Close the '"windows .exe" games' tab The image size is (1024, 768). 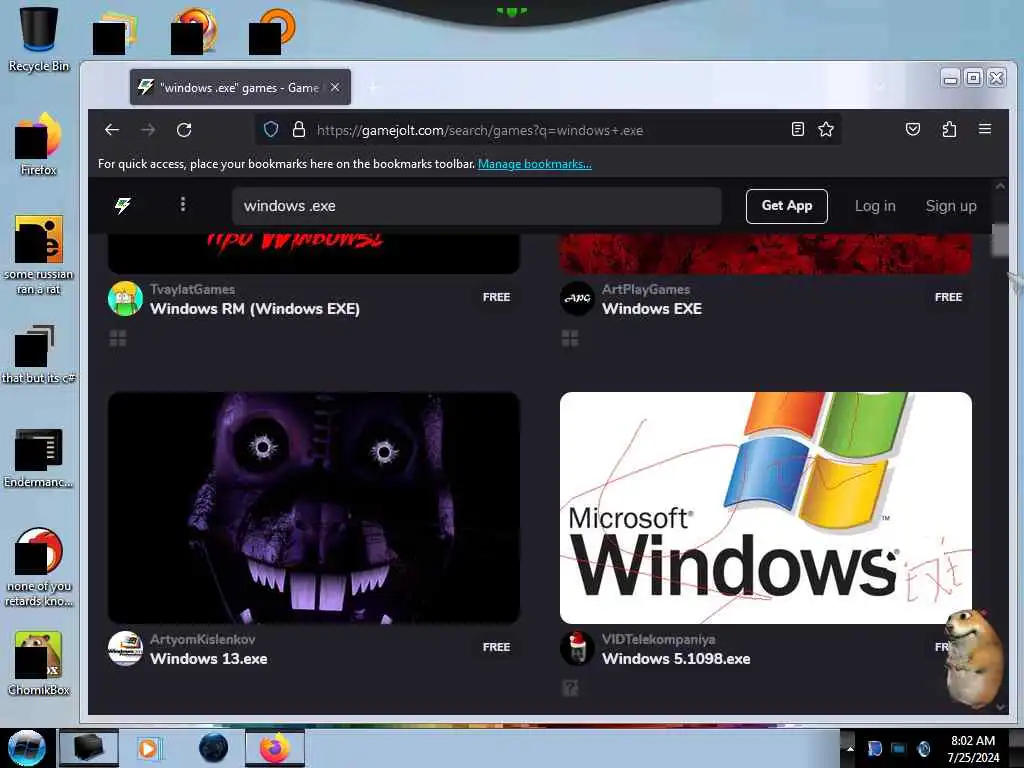pyautogui.click(x=335, y=87)
